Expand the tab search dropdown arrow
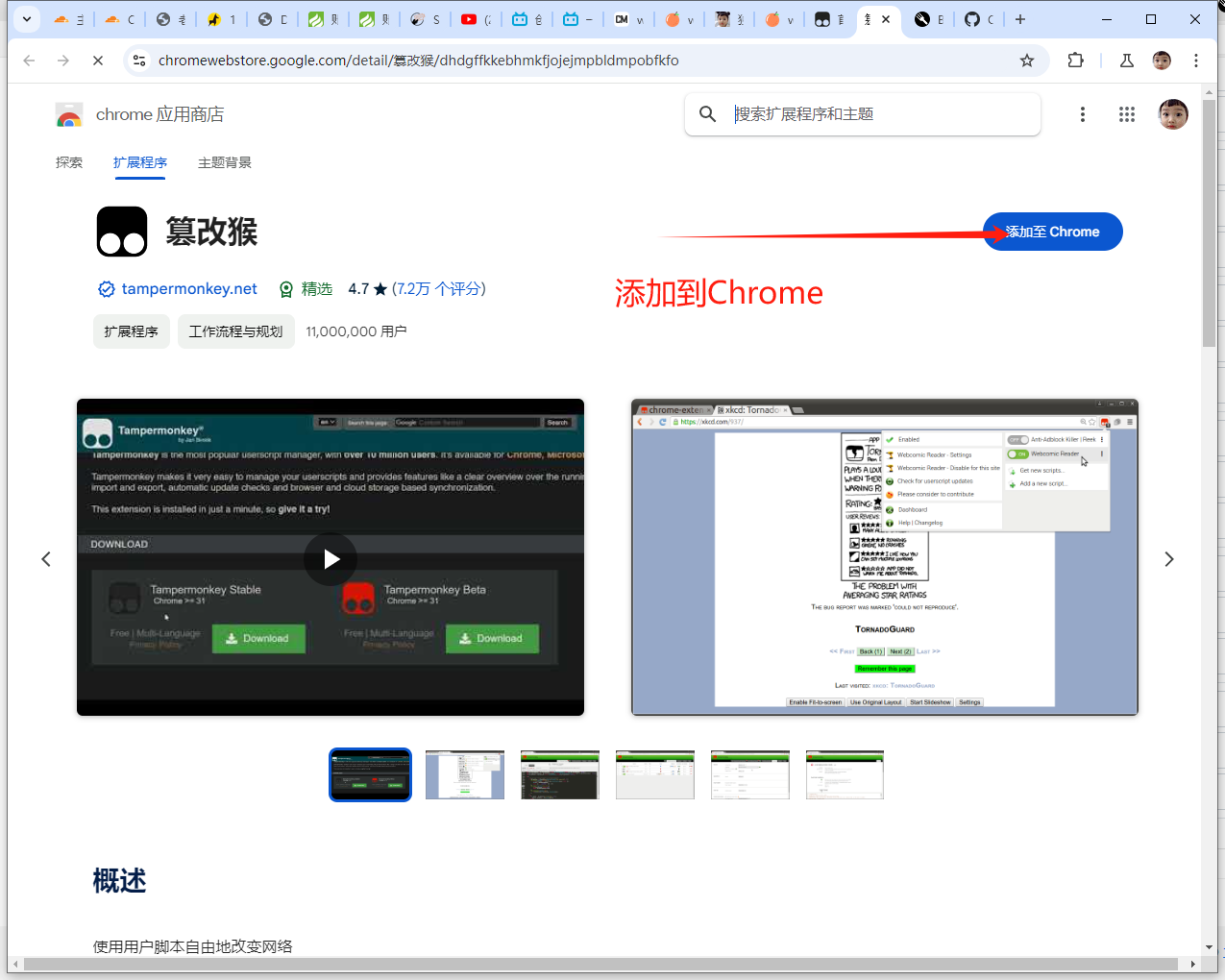Viewport: 1225px width, 980px height. coord(27,19)
